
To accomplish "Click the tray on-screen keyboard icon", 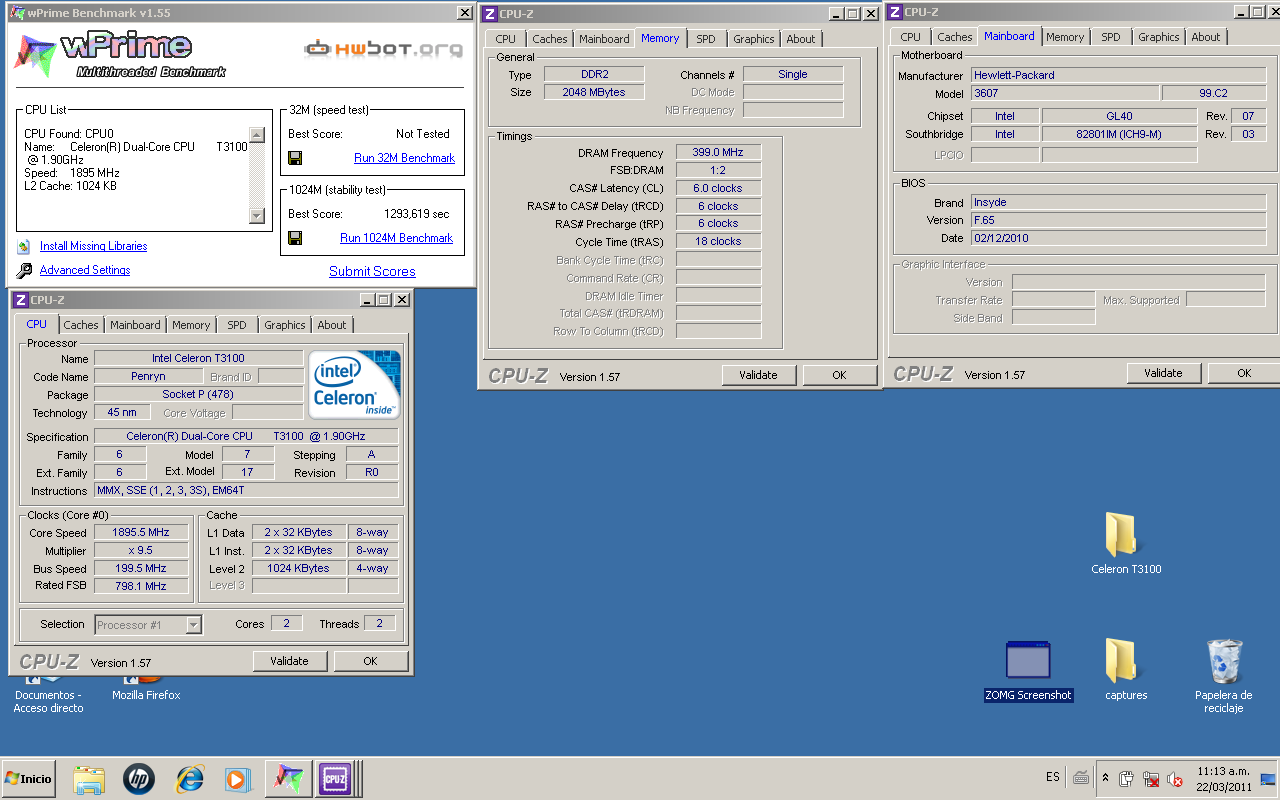I will point(1081,777).
